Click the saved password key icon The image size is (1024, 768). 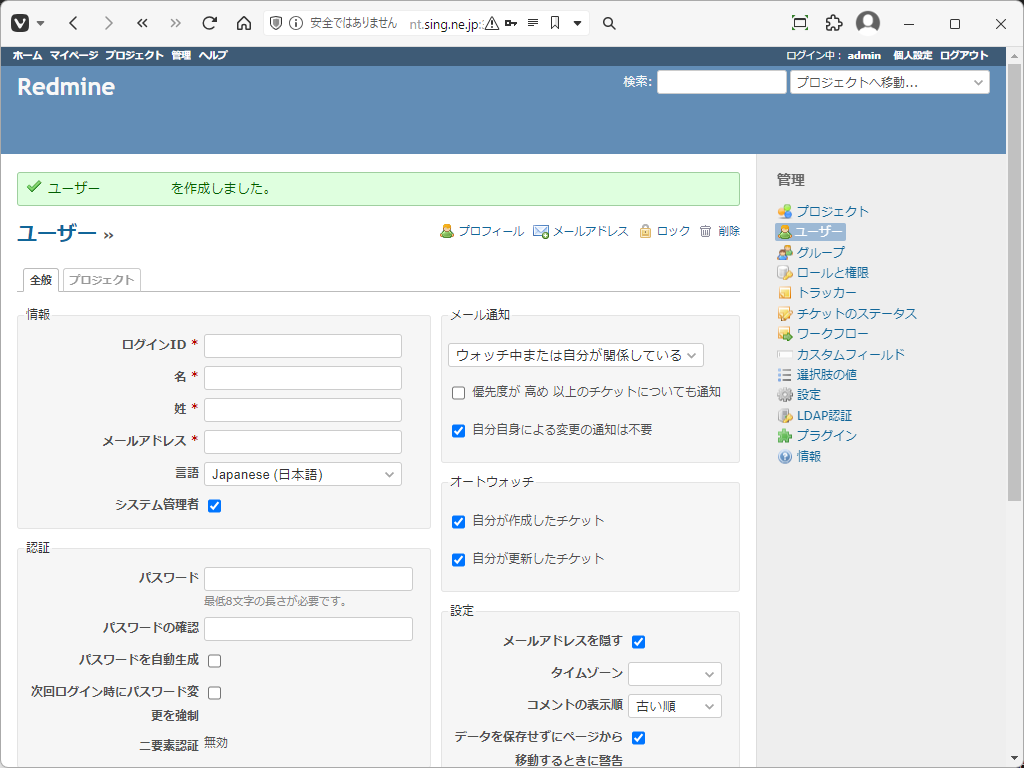[x=511, y=24]
